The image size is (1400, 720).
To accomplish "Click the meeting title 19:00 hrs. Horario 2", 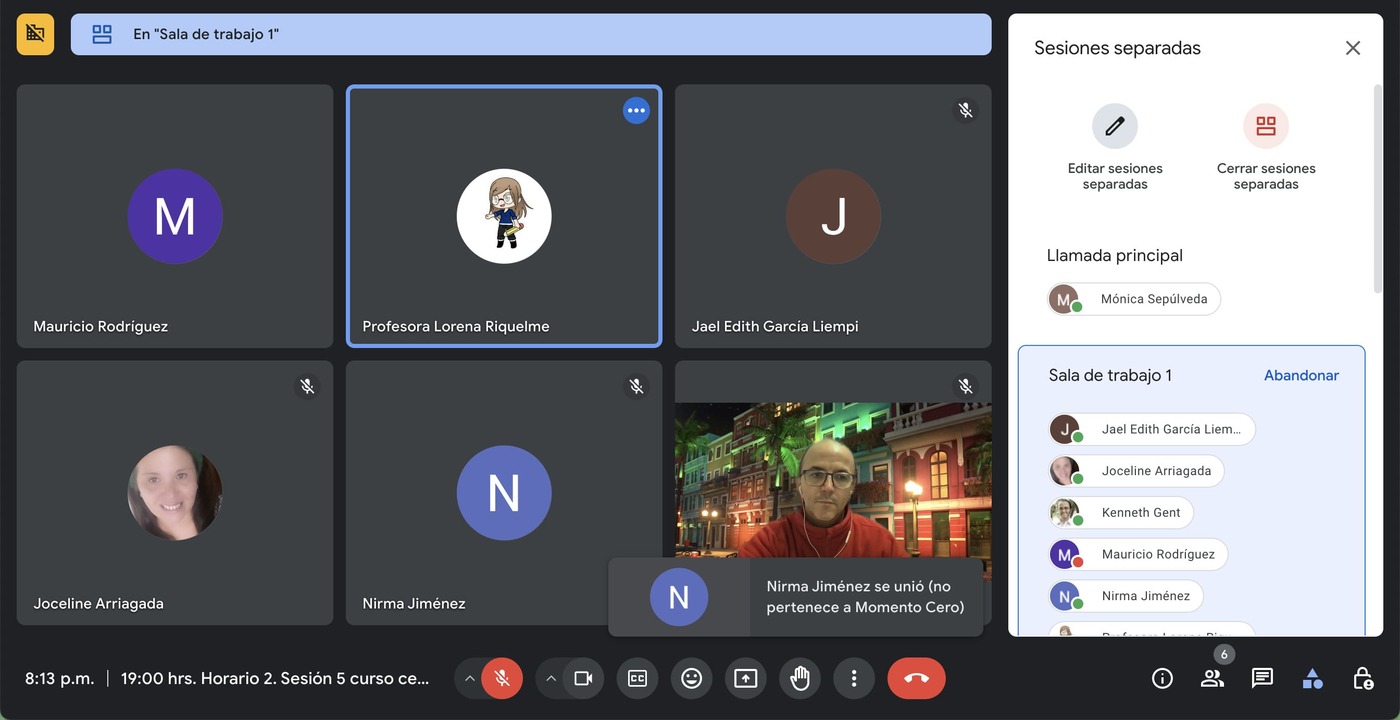I will click(x=275, y=678).
